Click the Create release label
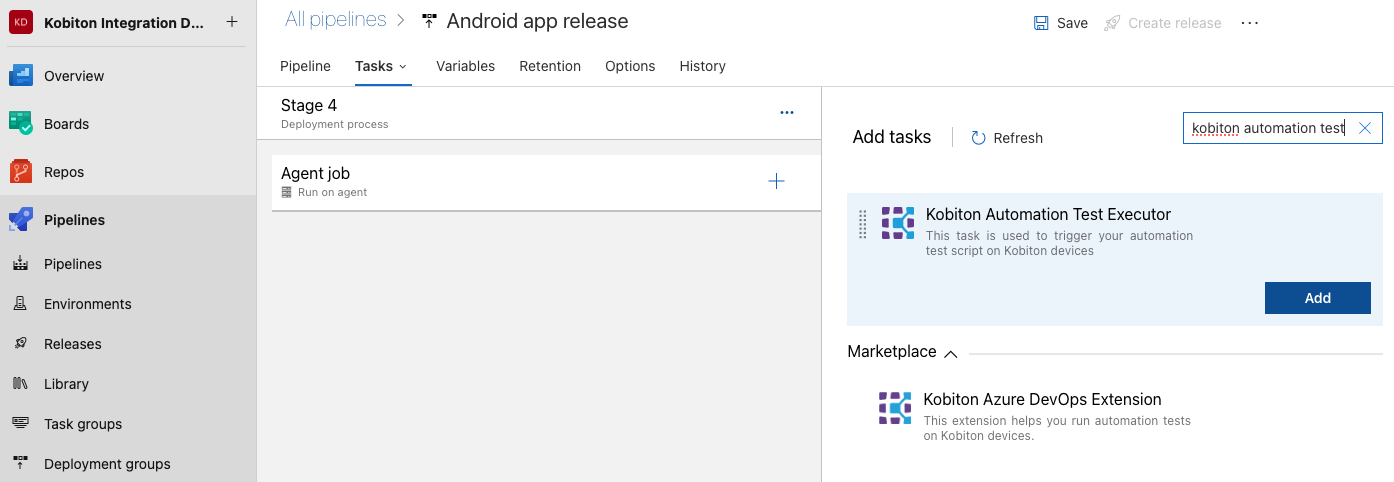This screenshot has height=482, width=1394. tap(1174, 23)
